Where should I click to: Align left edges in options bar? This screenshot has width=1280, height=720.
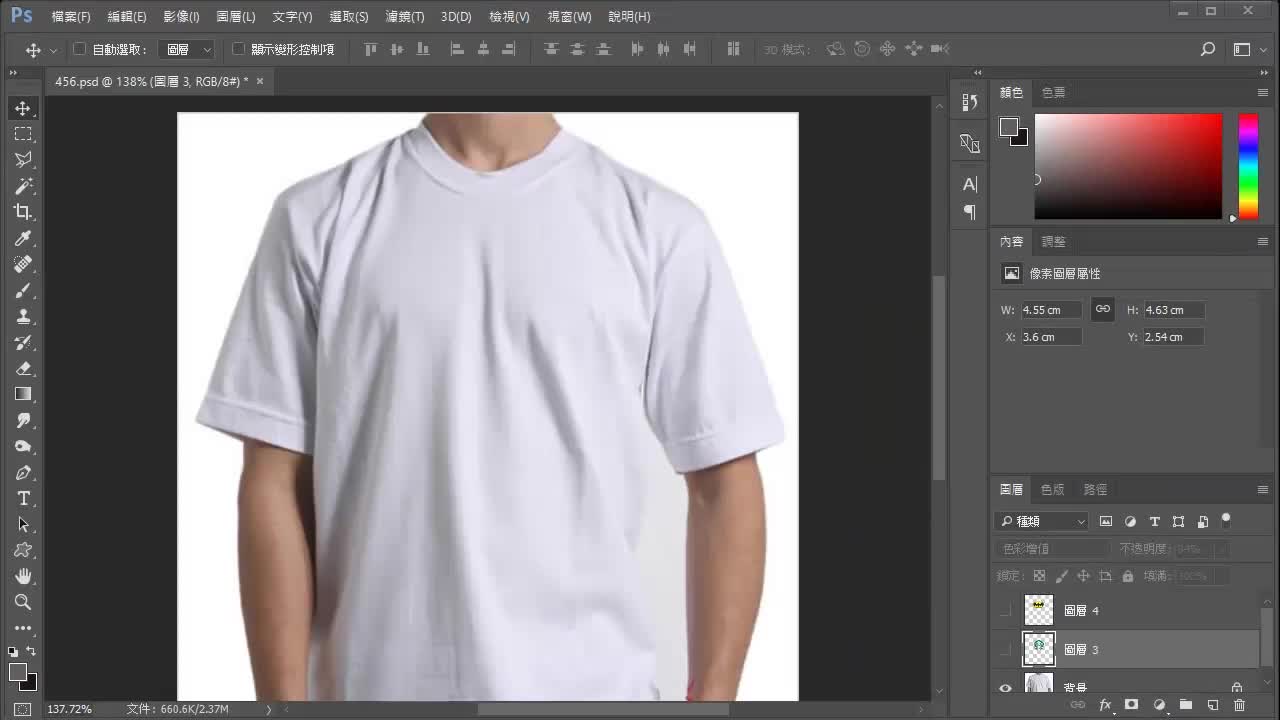(x=457, y=49)
